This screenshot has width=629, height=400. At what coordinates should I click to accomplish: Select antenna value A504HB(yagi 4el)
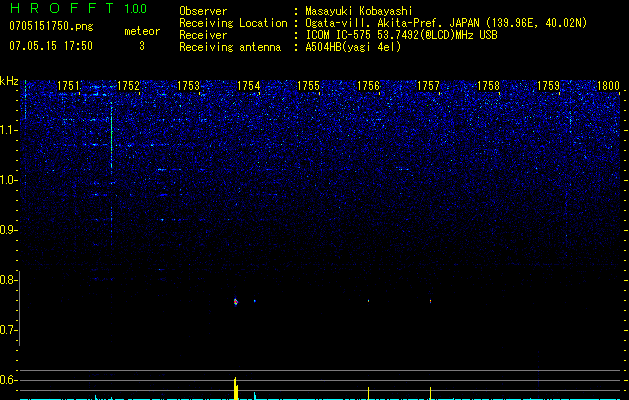click(353, 47)
